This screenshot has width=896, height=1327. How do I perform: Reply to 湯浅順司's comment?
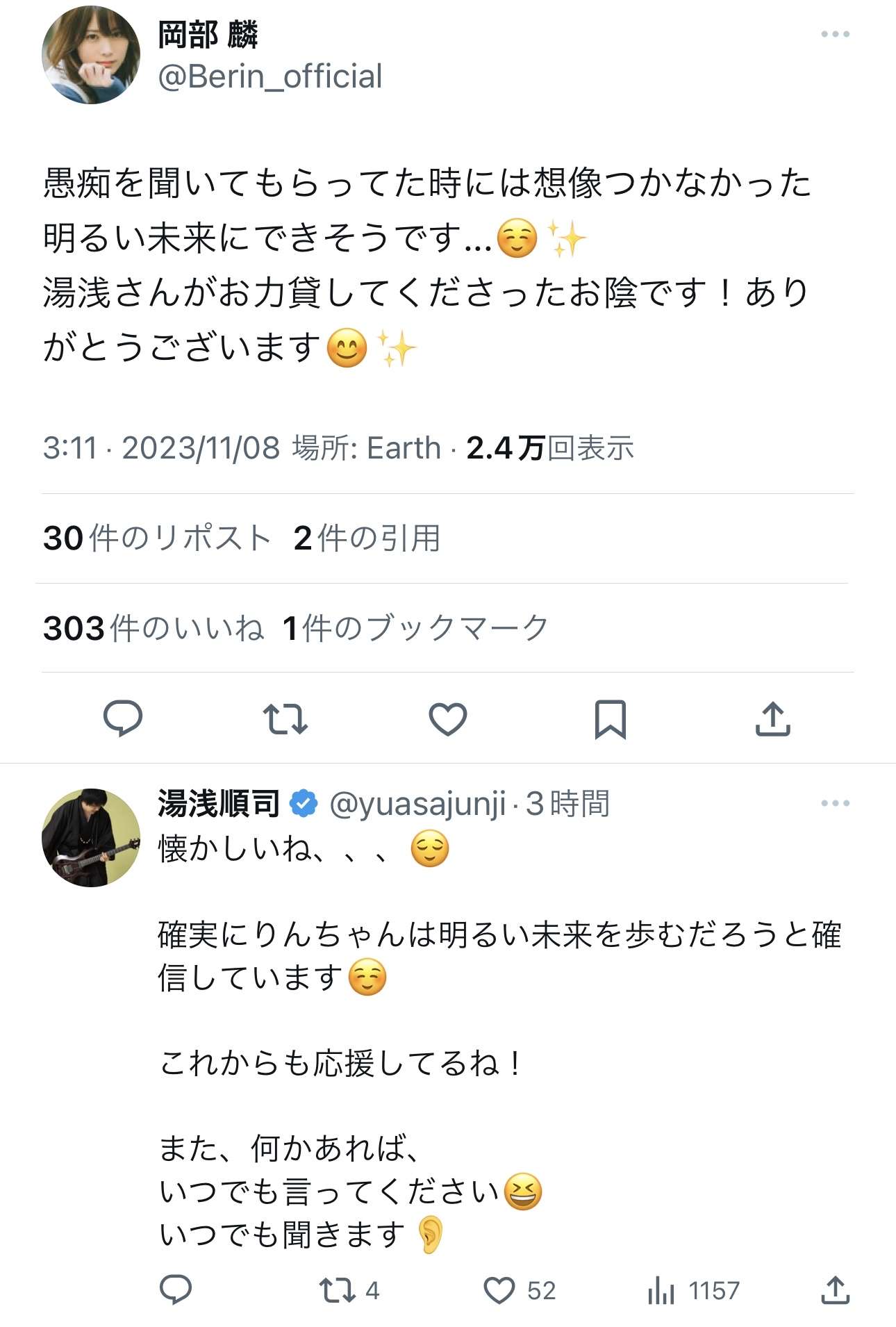[x=176, y=1290]
